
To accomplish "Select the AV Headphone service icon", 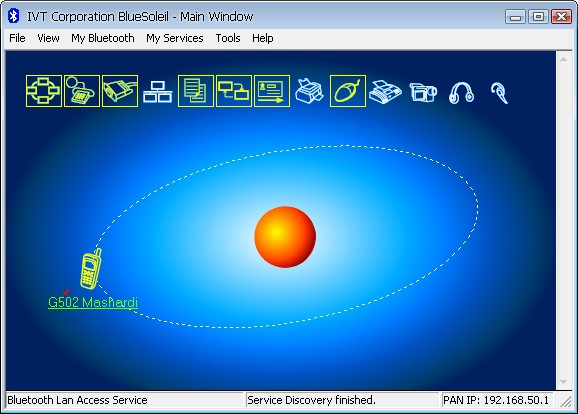I will 461,93.
